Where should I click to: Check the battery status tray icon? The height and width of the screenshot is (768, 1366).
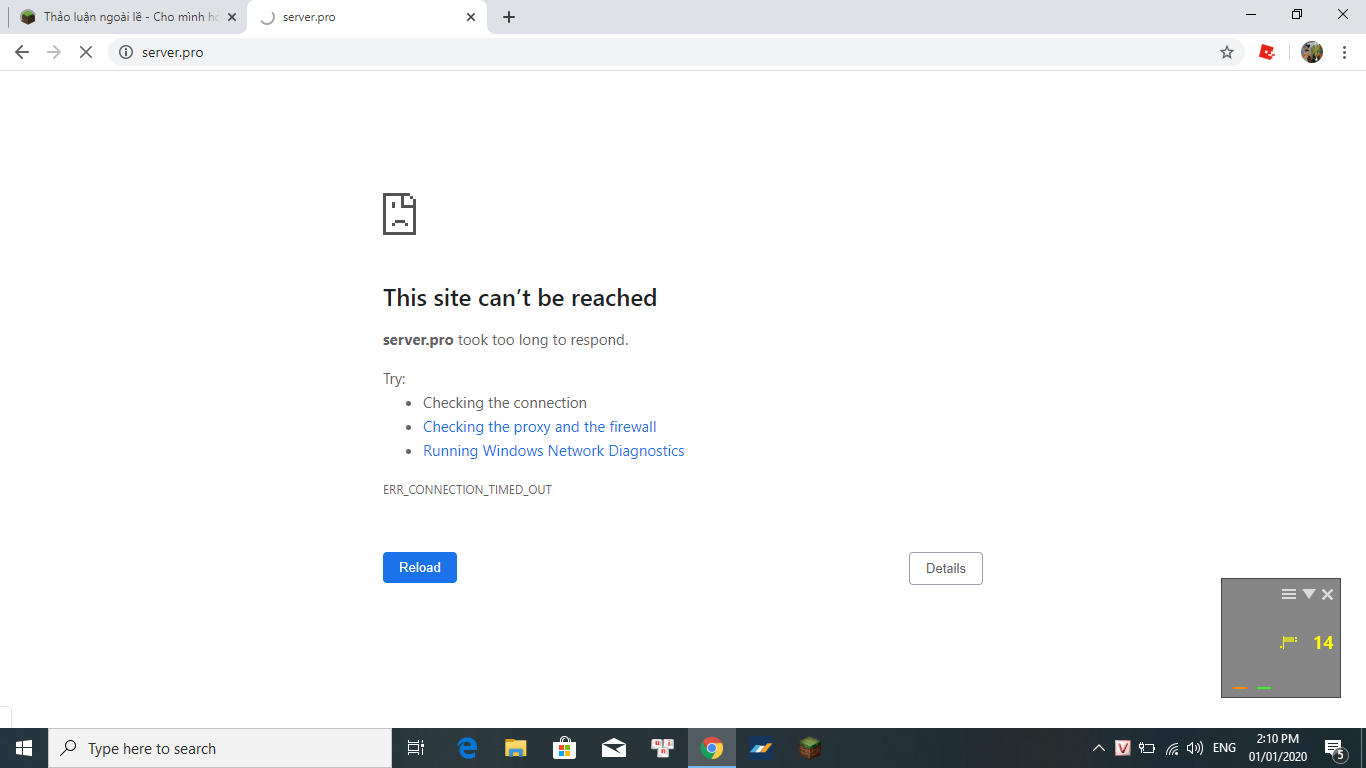1147,748
